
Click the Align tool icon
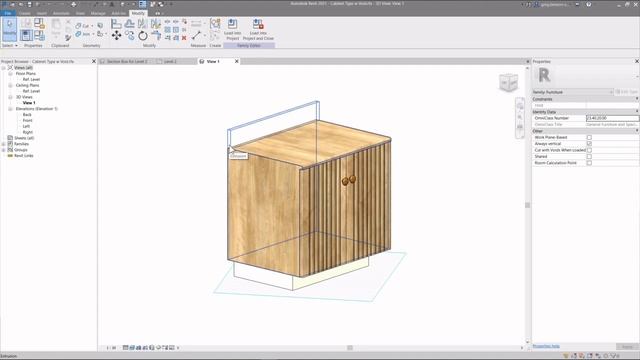coord(116,24)
